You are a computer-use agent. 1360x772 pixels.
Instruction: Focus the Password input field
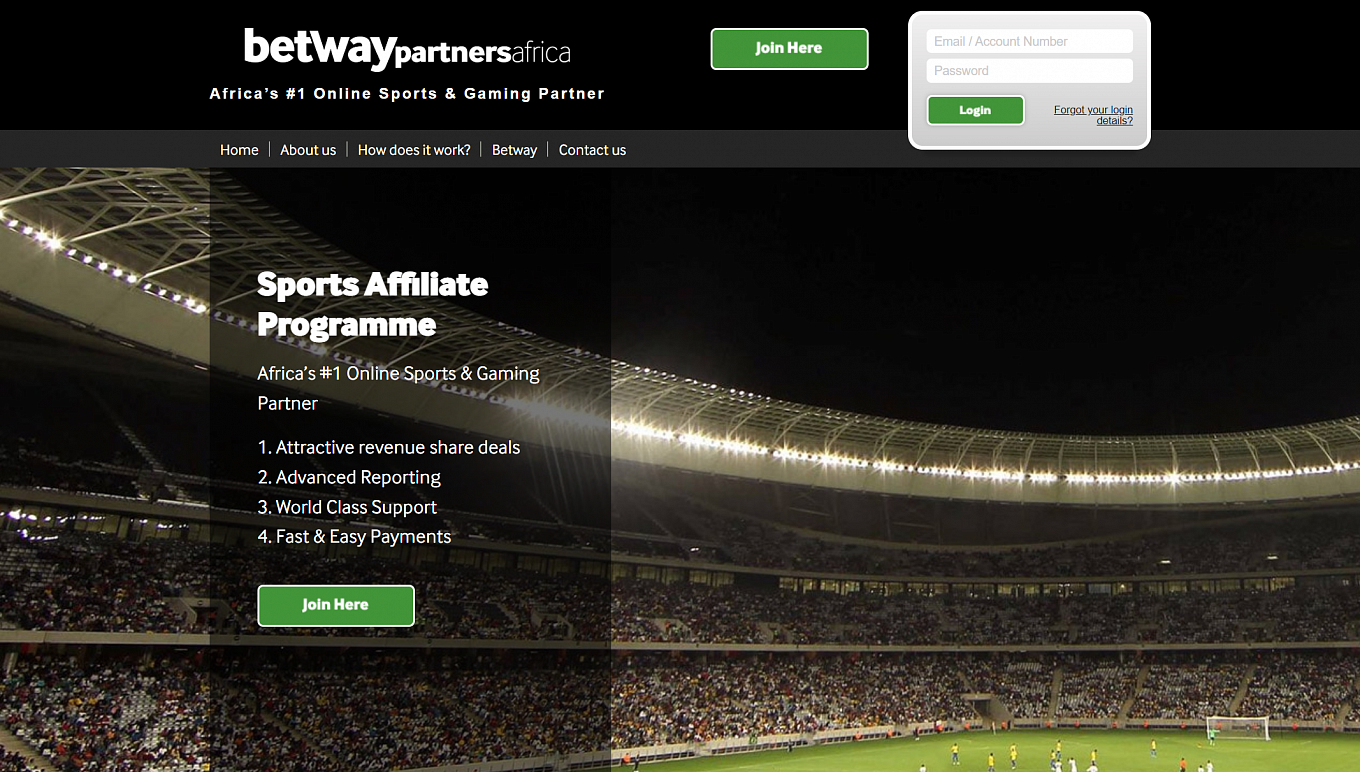[1029, 71]
